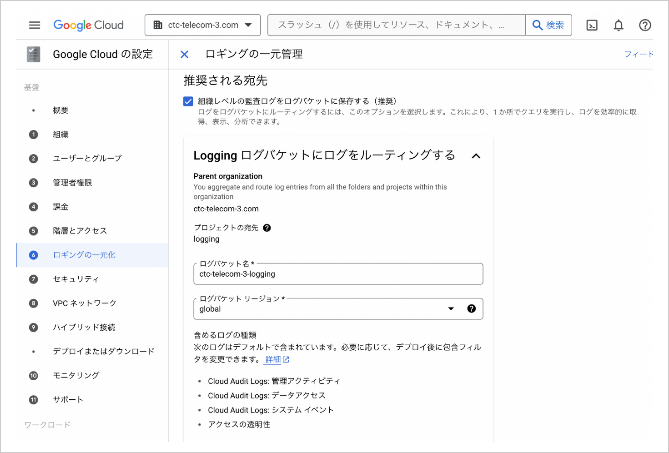Image resolution: width=669 pixels, height=453 pixels.
Task: Uncheck 組織レベルの監査ログ checkbox
Action: tap(188, 102)
